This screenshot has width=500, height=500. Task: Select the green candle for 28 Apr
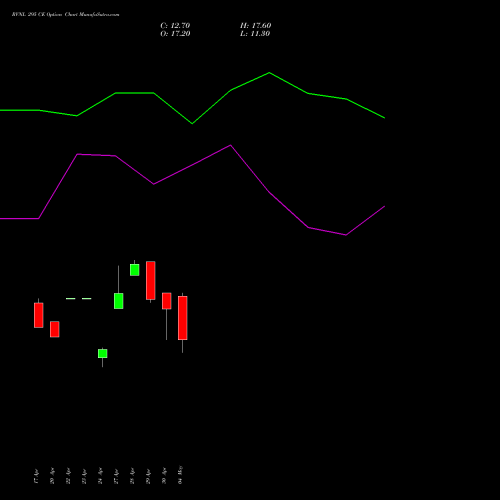click(x=135, y=270)
